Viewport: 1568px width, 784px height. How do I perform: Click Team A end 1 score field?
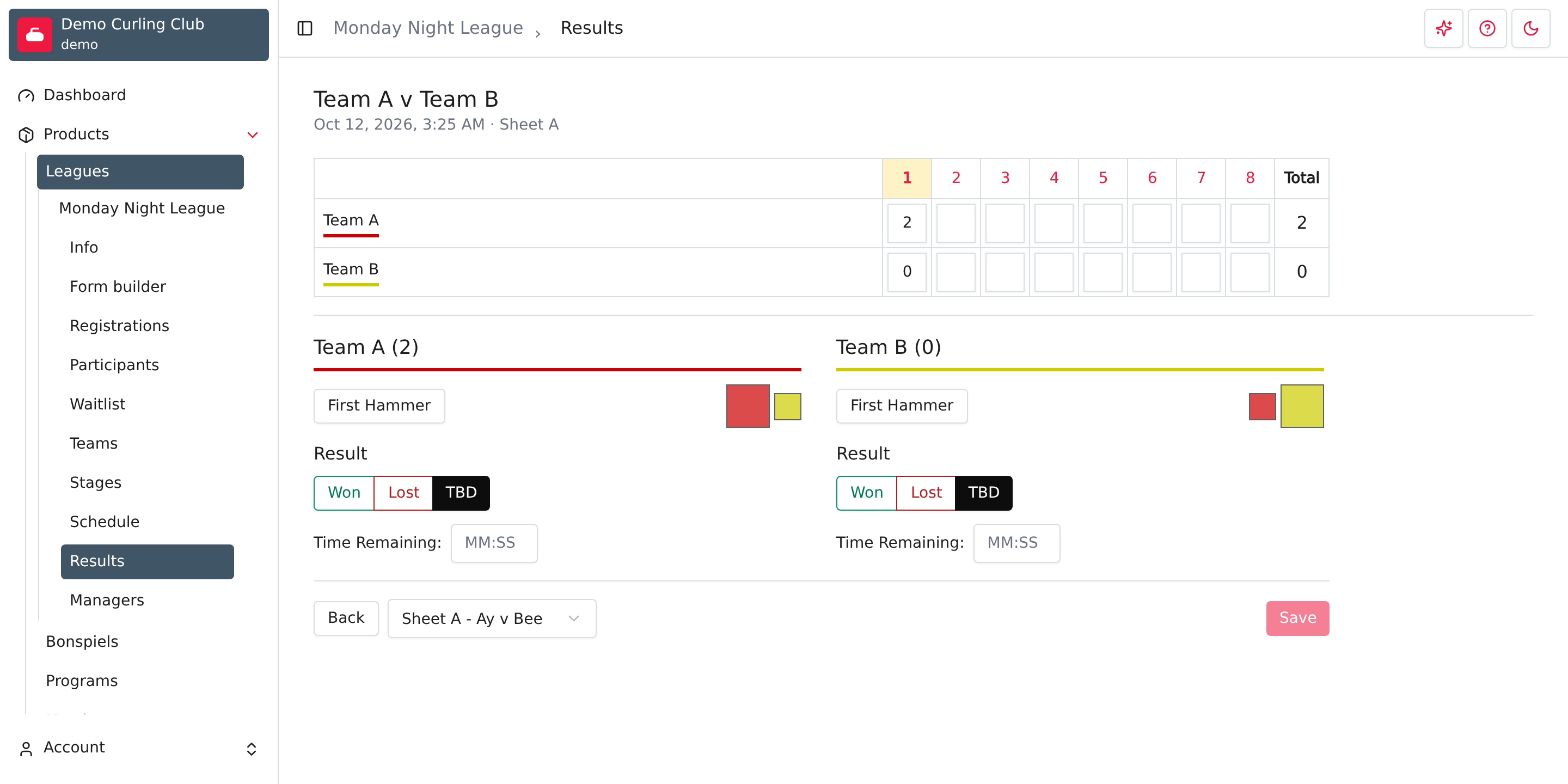tap(907, 223)
